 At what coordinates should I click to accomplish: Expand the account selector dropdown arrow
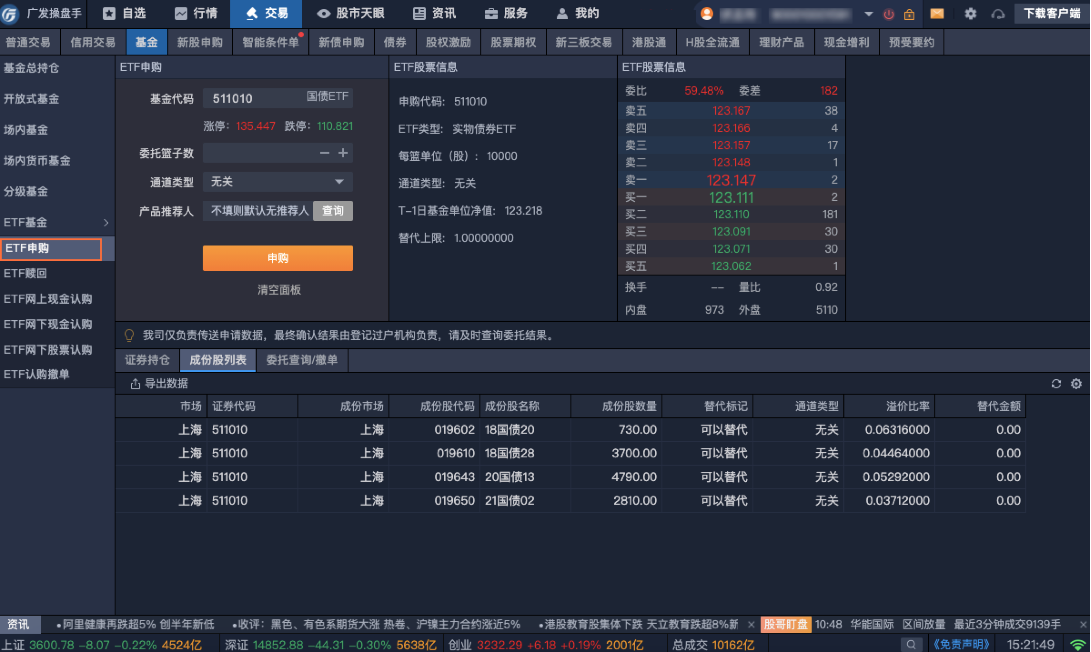coord(868,14)
